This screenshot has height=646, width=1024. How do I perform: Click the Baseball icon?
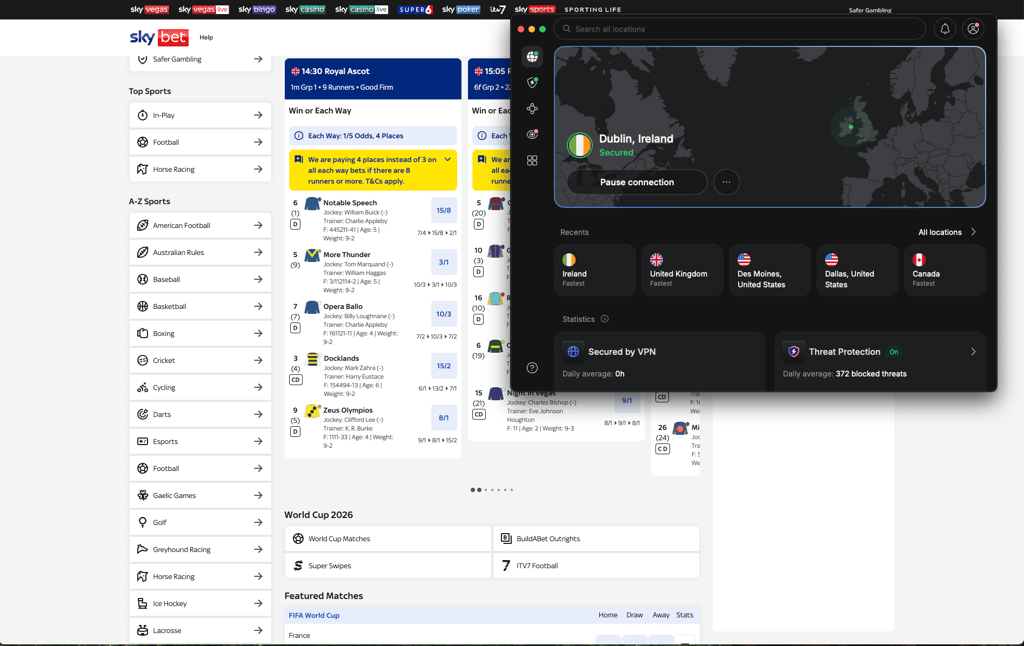pyautogui.click(x=142, y=279)
